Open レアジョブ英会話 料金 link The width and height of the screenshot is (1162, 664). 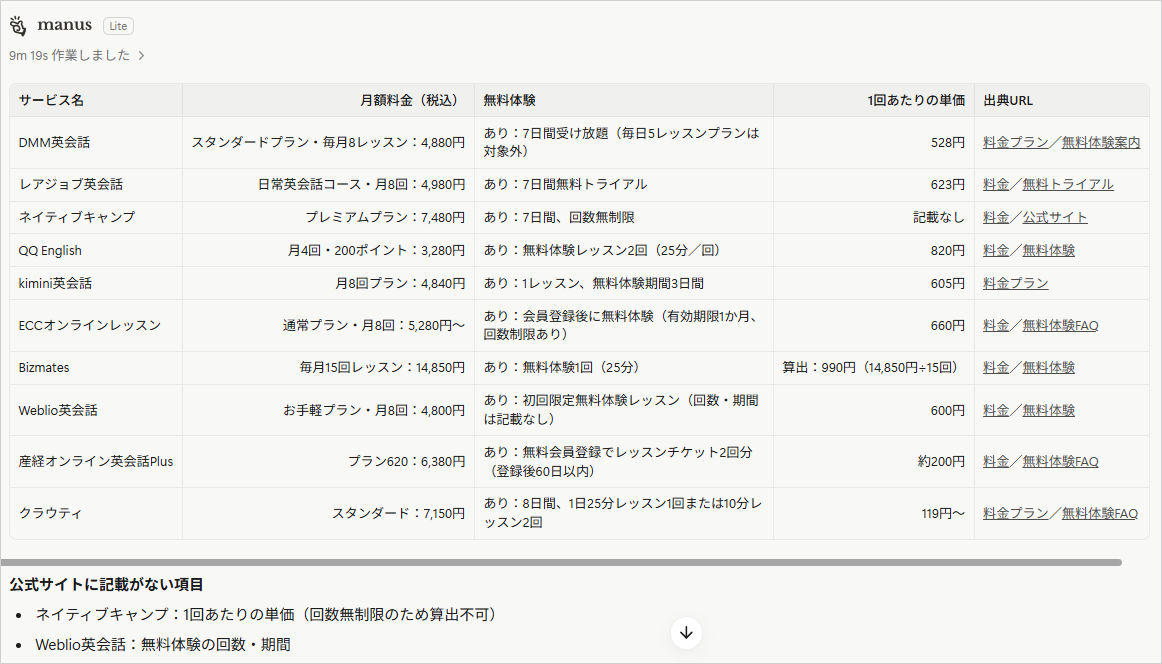click(996, 185)
